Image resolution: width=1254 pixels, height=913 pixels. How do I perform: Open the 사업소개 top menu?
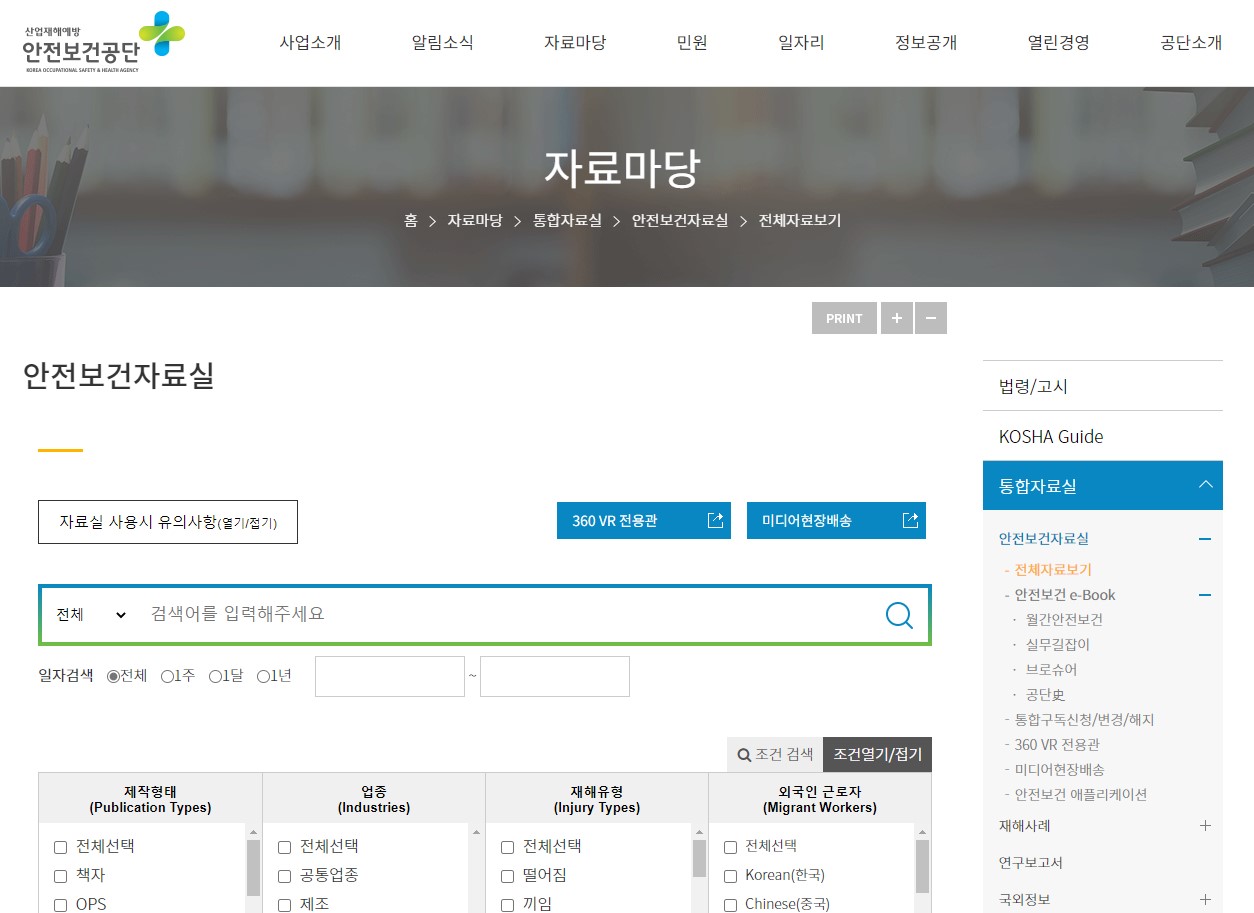point(310,42)
